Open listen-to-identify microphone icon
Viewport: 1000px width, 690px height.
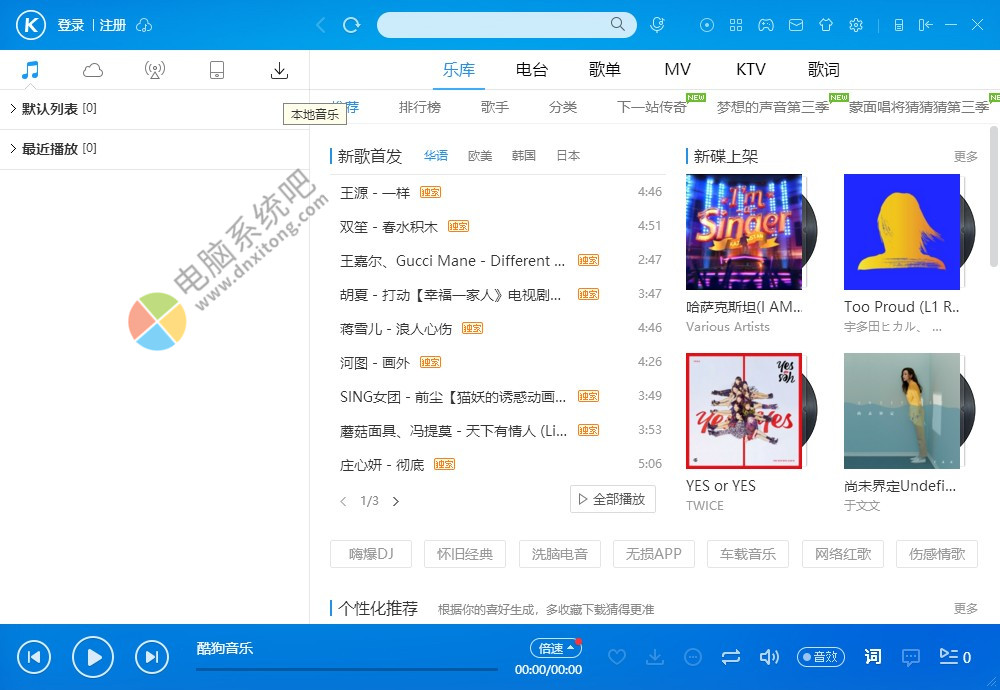pos(657,25)
